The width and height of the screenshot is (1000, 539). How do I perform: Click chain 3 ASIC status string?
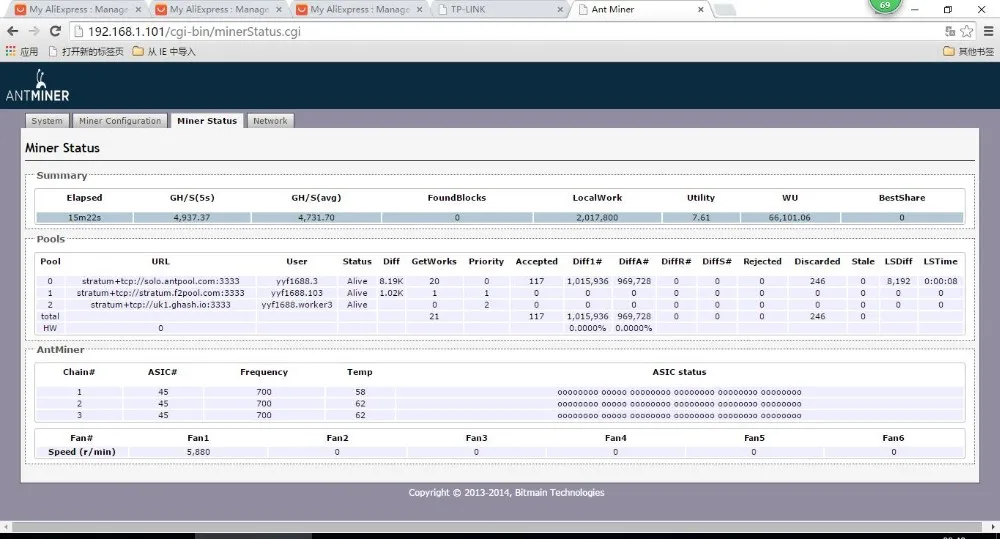[x=679, y=415]
